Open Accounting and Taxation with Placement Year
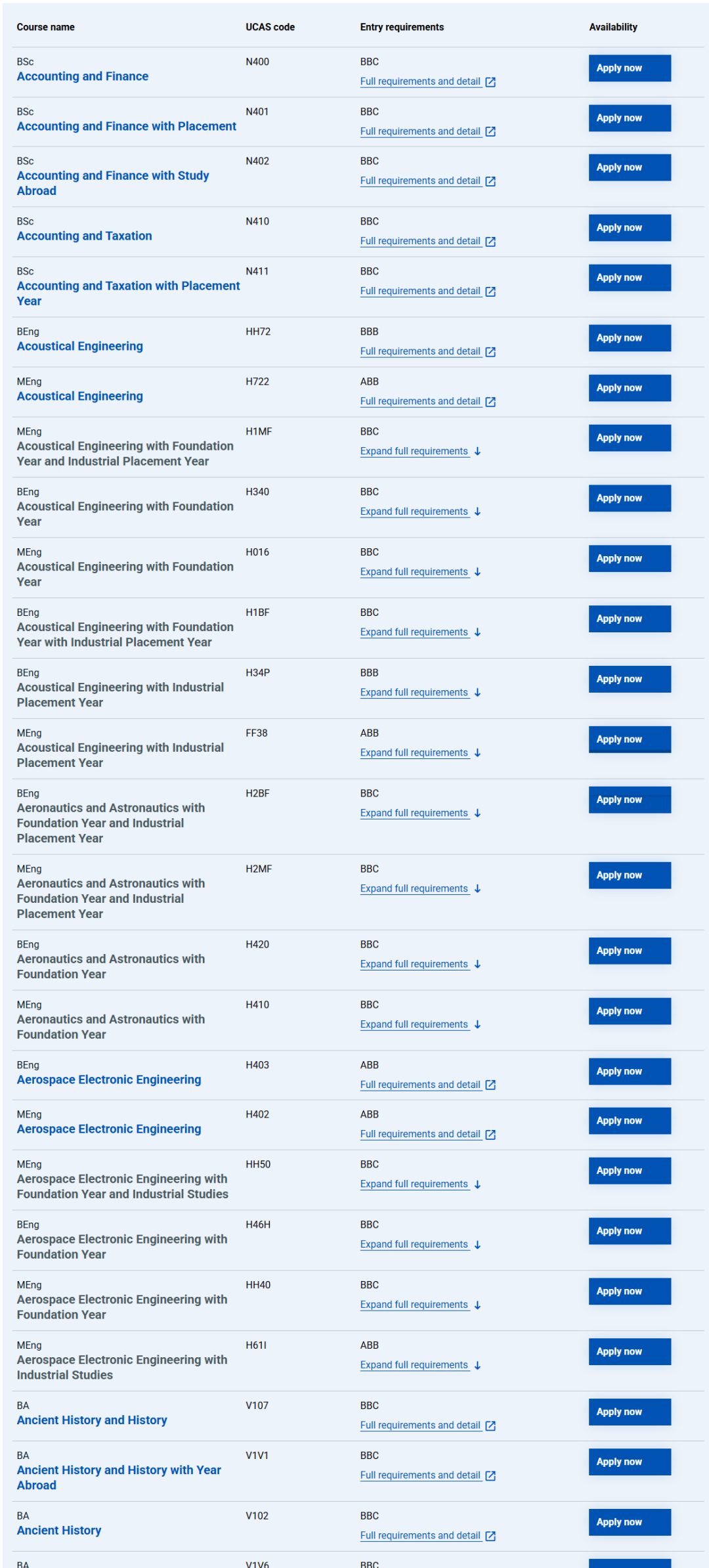Viewport: 709px width, 1568px height. pyautogui.click(x=129, y=294)
